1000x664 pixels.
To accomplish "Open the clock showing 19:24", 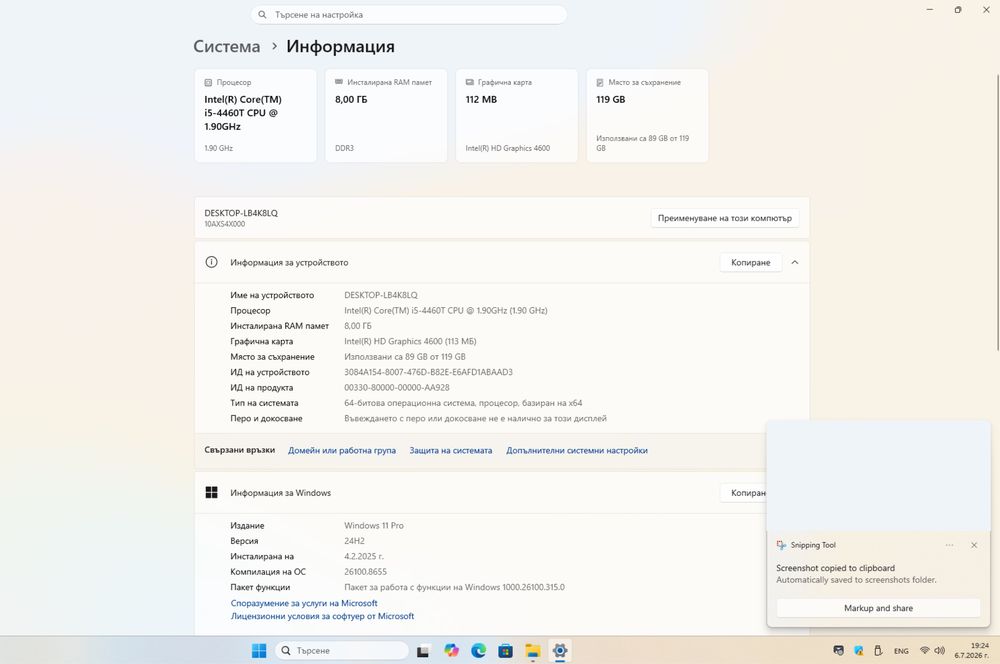I will pos(972,651).
